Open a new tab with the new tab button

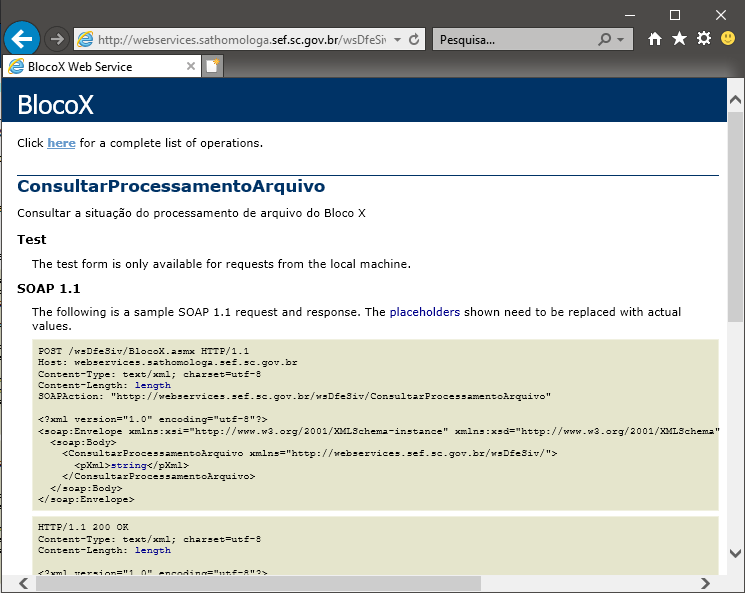212,66
